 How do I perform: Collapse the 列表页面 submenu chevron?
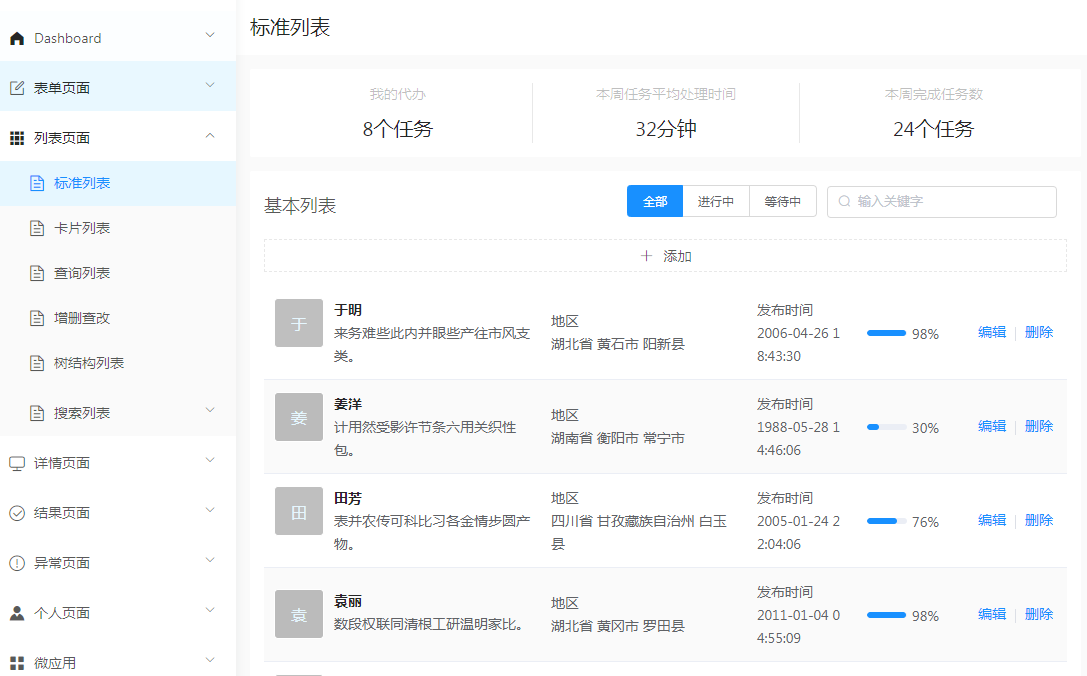coord(210,136)
